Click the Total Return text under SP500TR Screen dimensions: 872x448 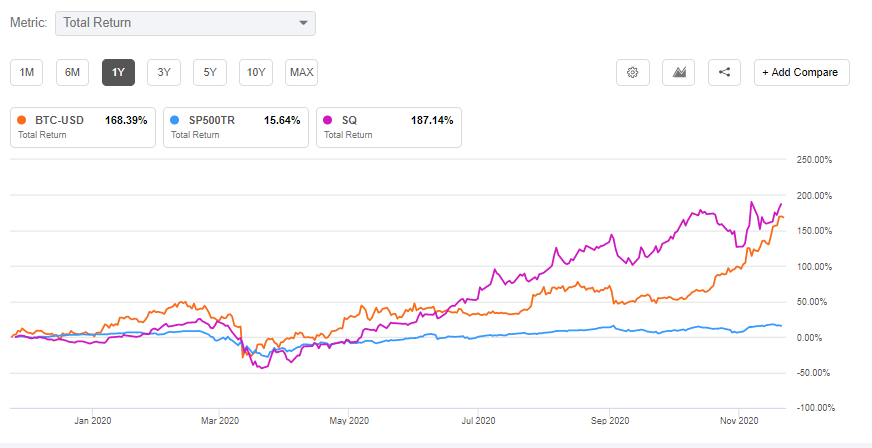pos(195,135)
